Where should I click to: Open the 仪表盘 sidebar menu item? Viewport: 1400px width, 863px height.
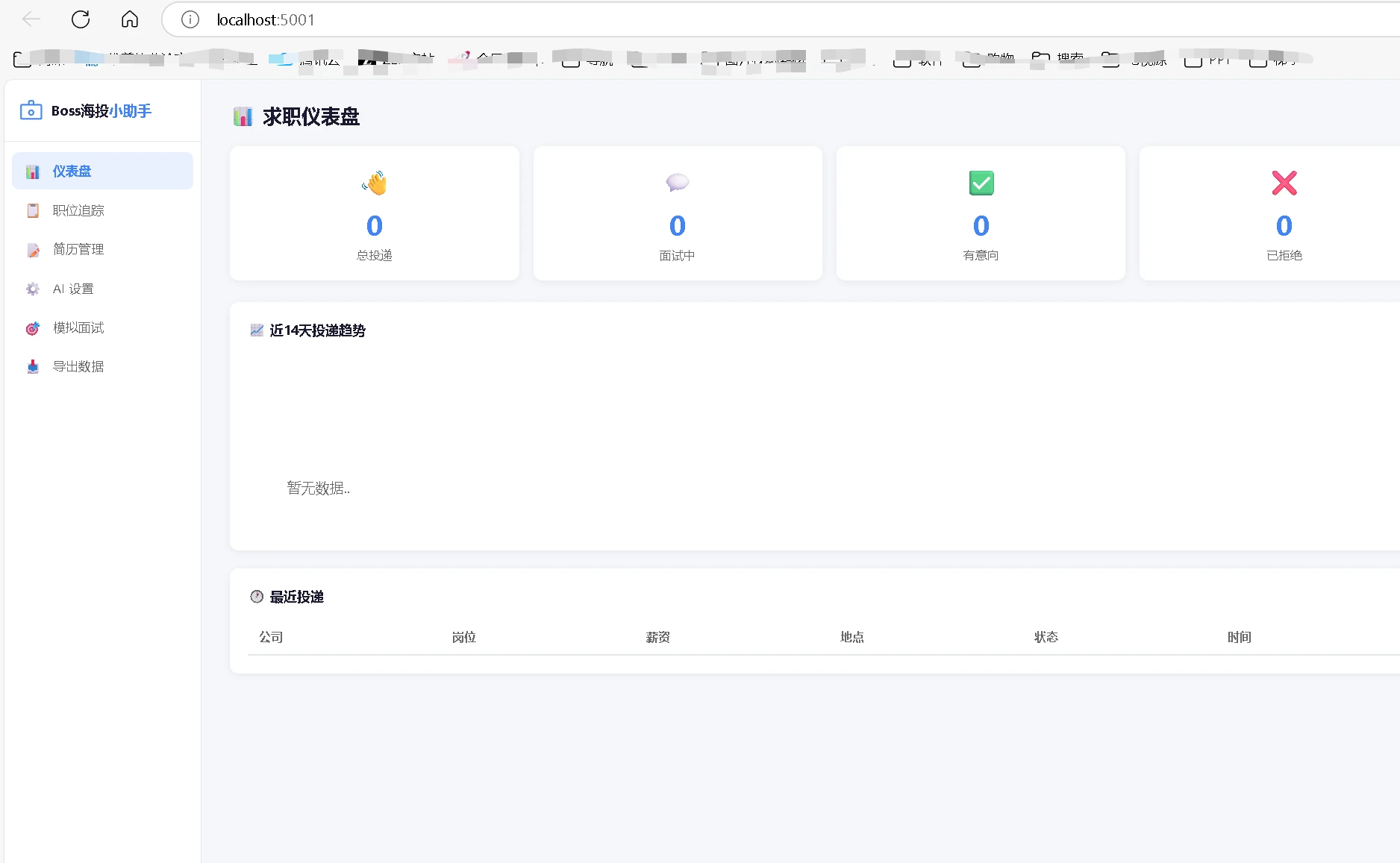(102, 171)
